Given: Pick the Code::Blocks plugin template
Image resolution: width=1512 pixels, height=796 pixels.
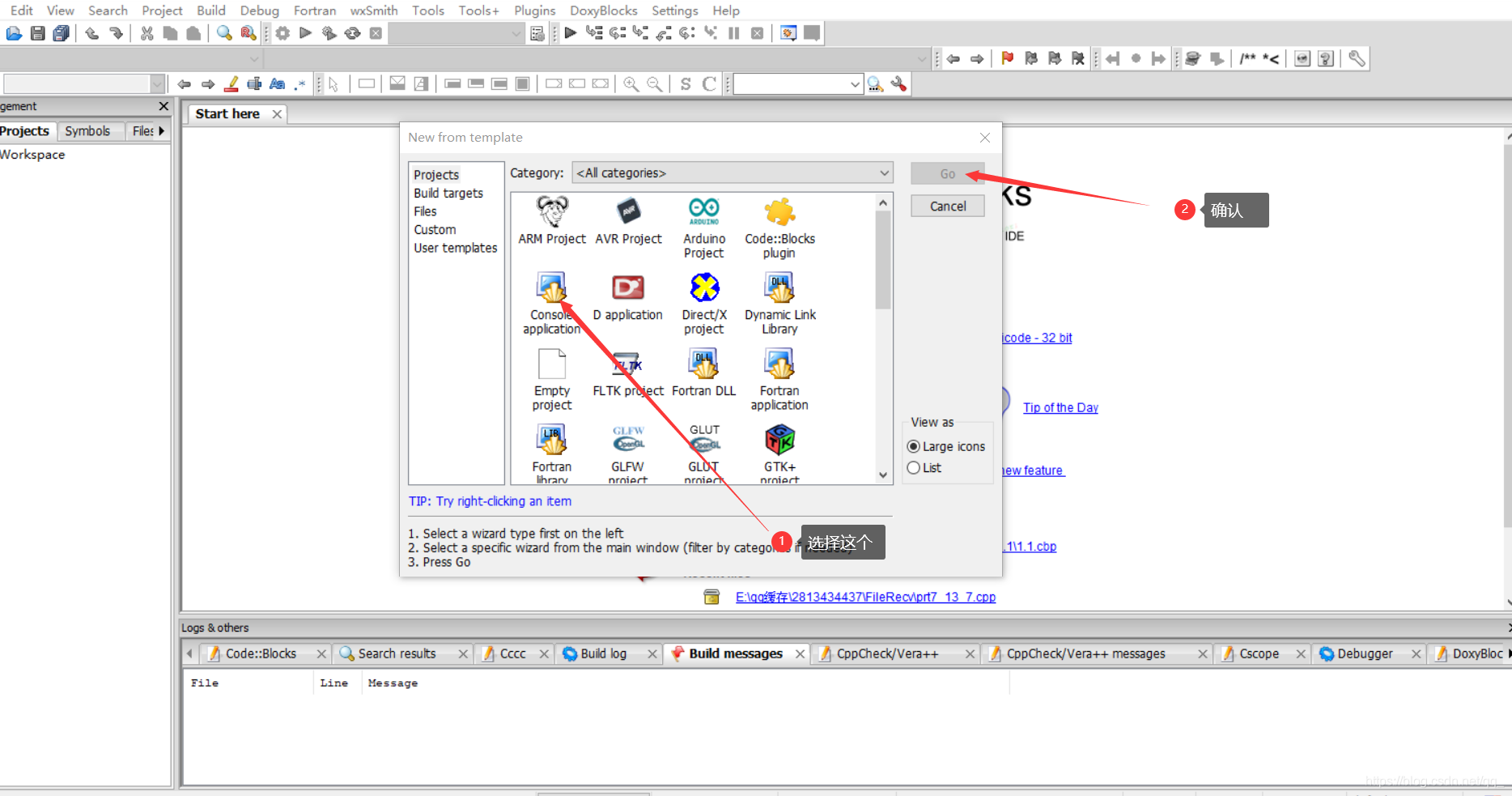Looking at the screenshot, I should pos(779,228).
